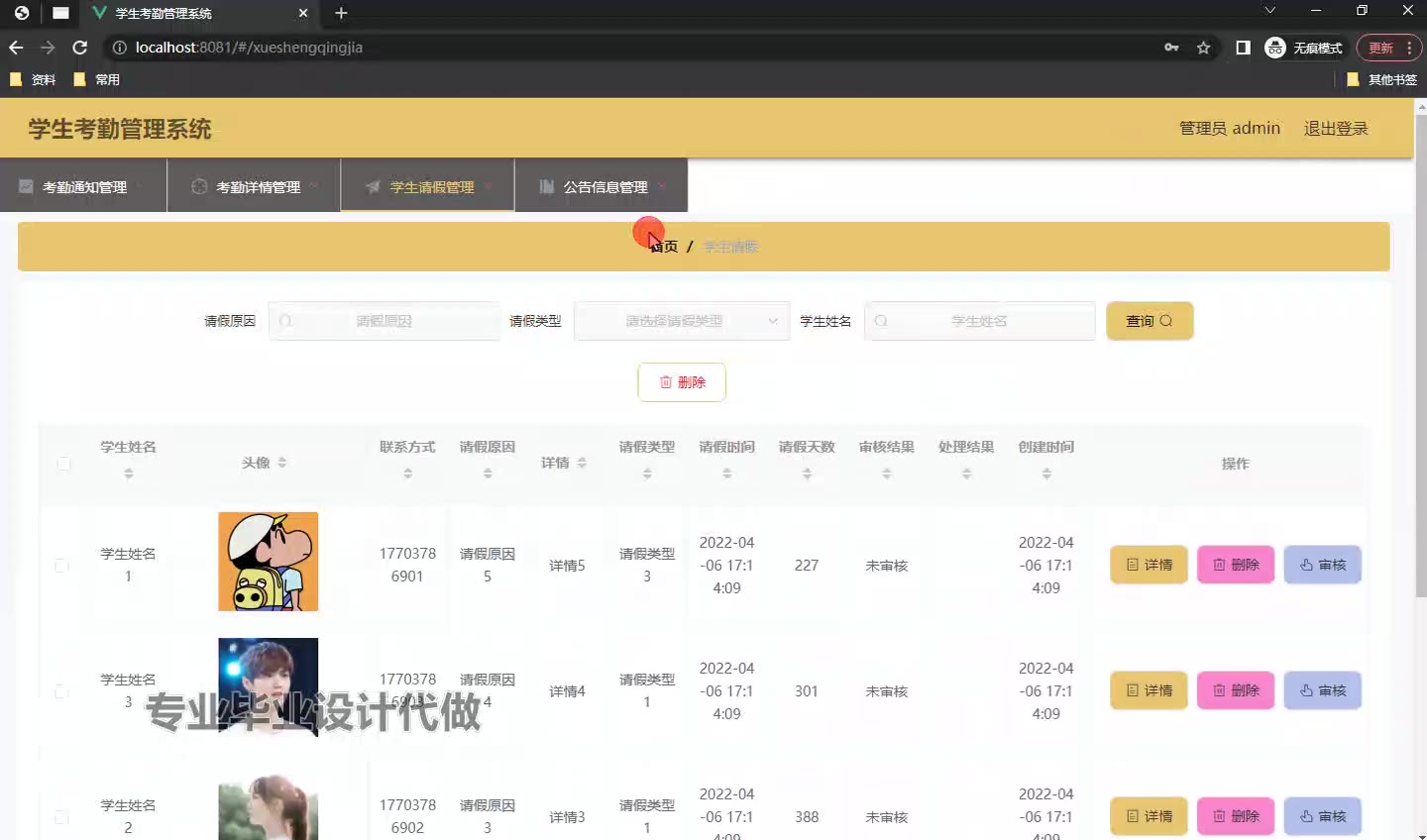Sort by 审核结果 column arrows

[x=887, y=474]
